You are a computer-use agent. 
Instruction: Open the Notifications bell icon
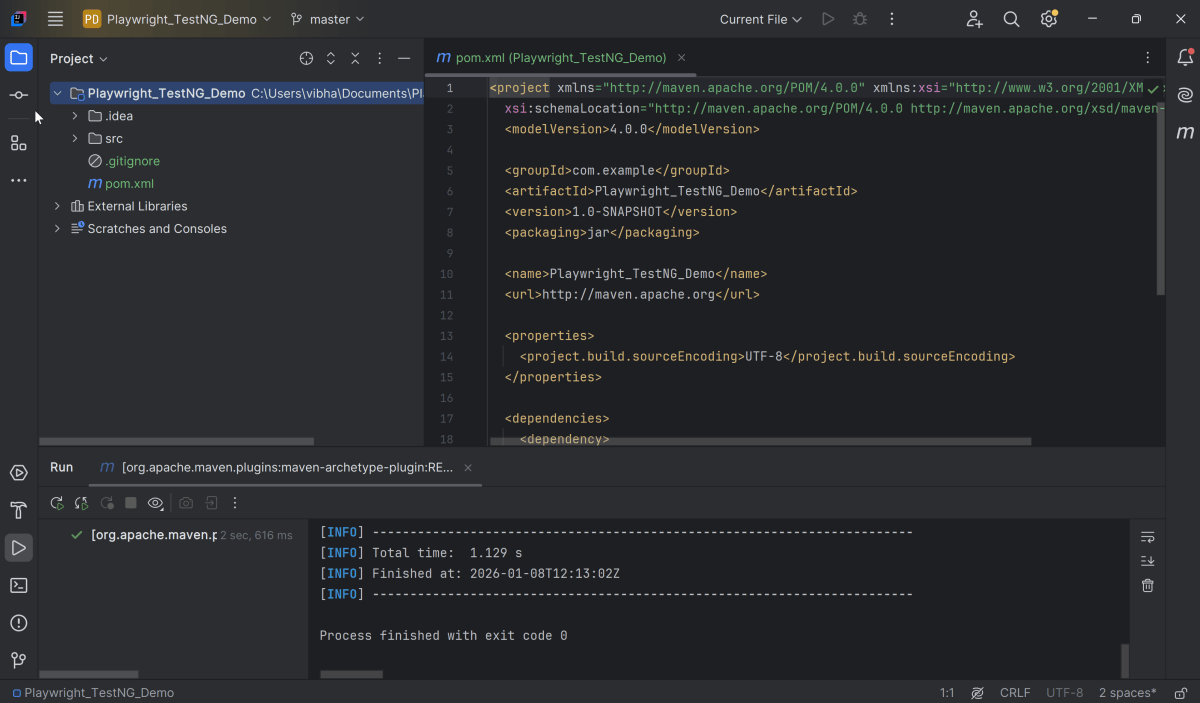point(1185,58)
